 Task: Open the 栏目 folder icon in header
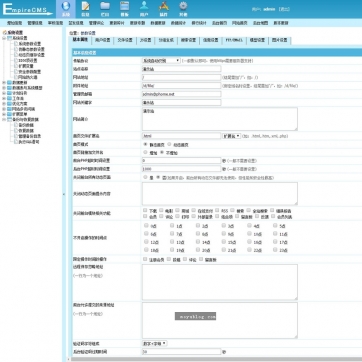coord(105,6)
